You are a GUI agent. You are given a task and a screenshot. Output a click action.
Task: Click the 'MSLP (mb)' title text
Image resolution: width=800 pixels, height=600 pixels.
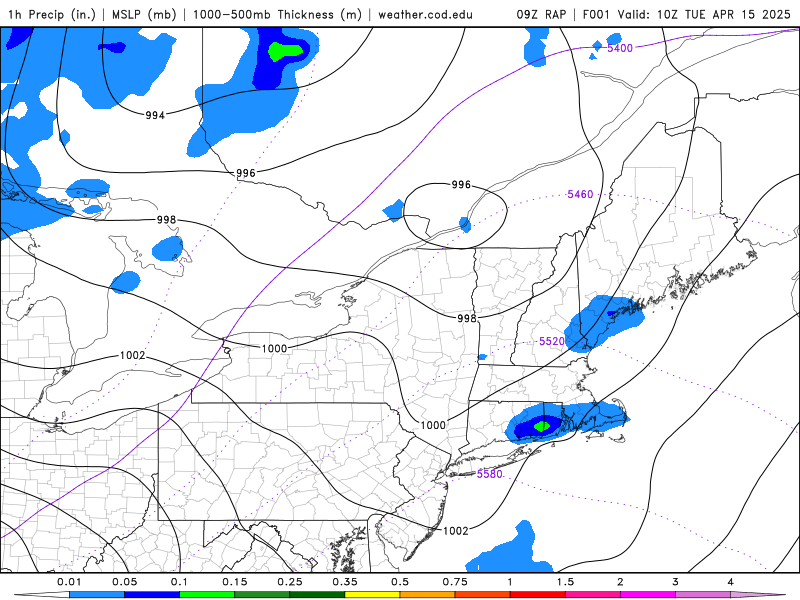click(x=143, y=14)
